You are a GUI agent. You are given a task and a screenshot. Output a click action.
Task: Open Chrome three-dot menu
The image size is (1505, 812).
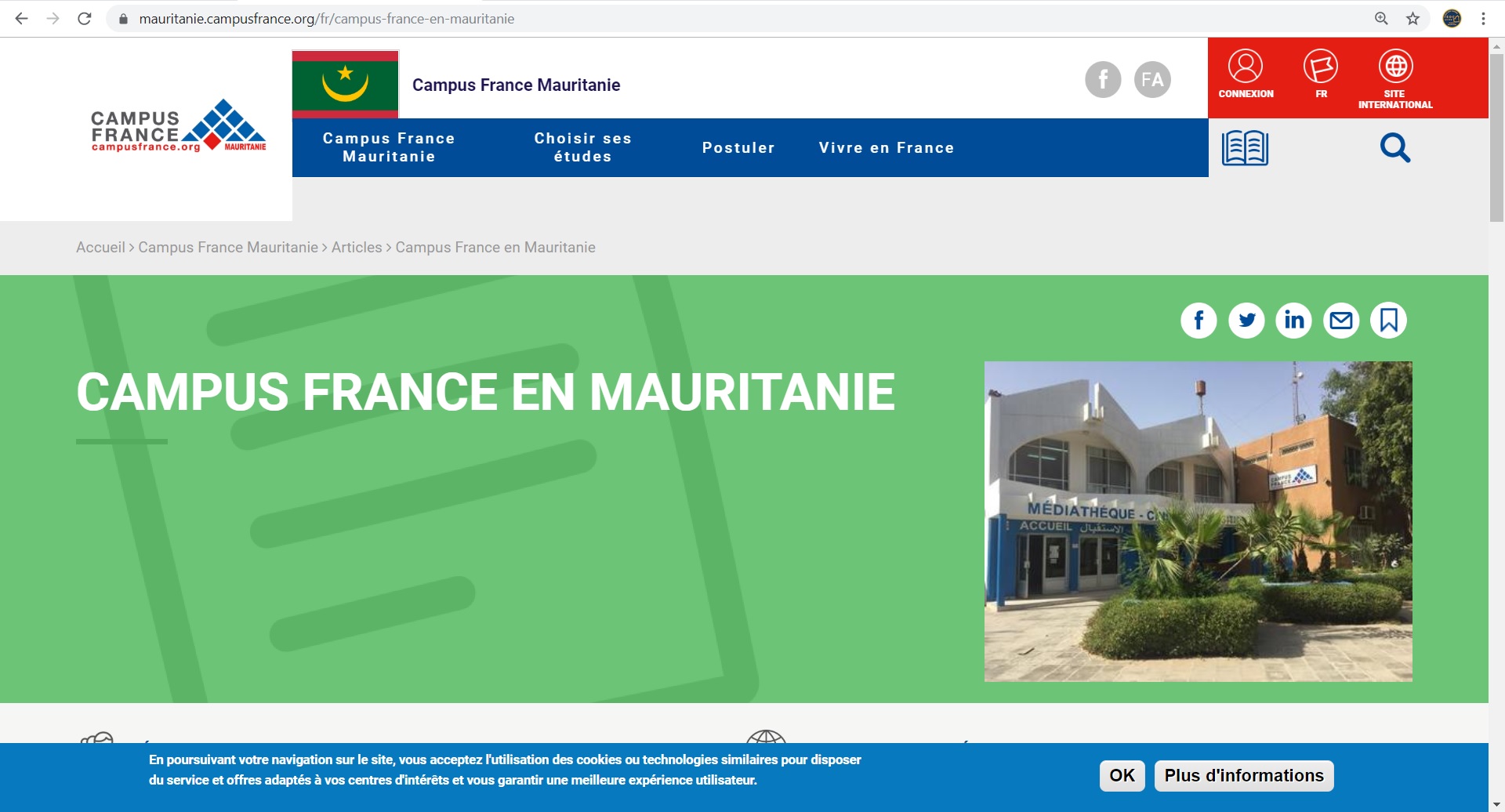[x=1483, y=19]
